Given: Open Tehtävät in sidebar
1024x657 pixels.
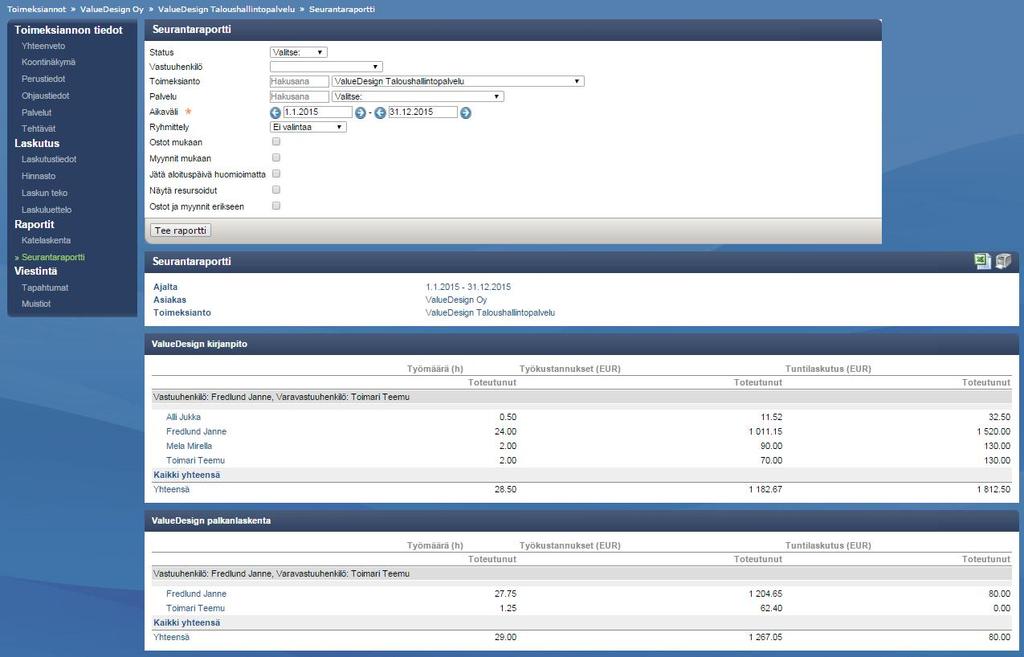Looking at the screenshot, I should [38, 129].
